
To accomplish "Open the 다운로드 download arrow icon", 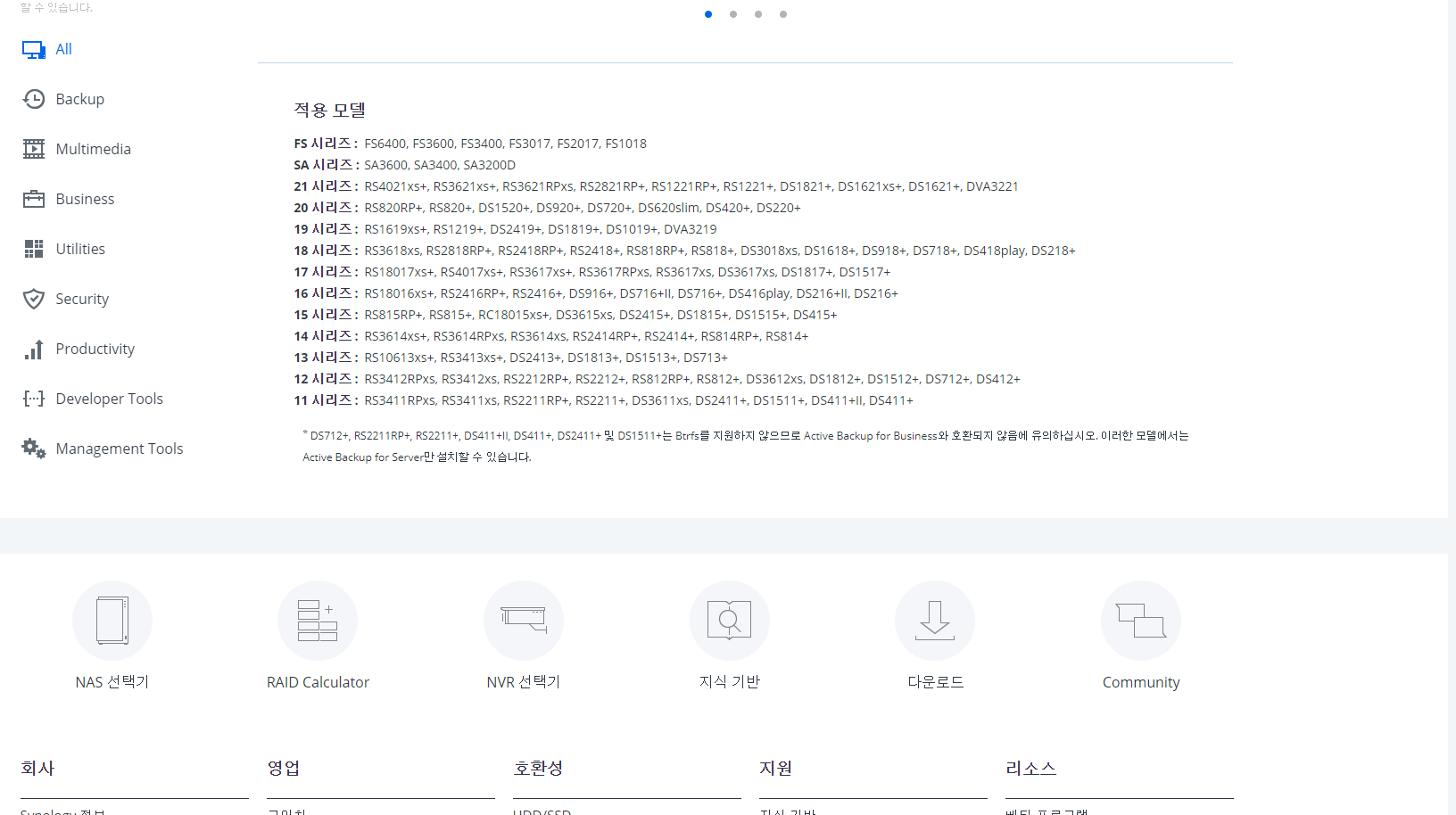I will tap(935, 621).
